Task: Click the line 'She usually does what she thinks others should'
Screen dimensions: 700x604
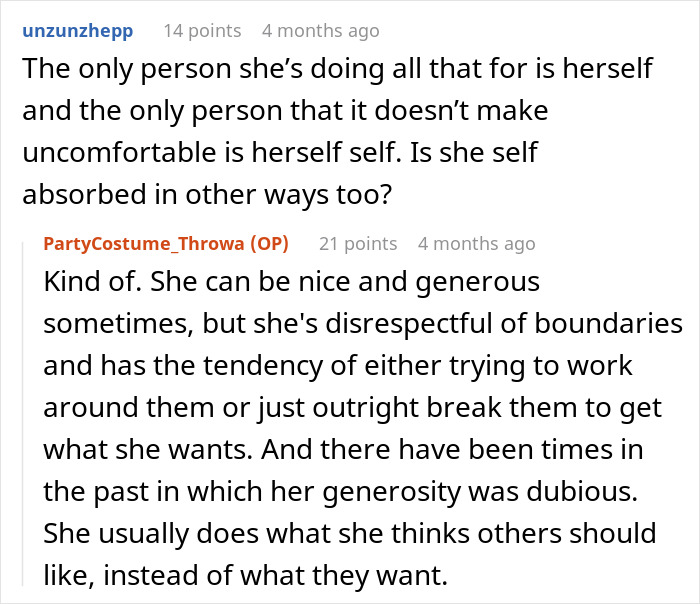Action: tap(350, 533)
